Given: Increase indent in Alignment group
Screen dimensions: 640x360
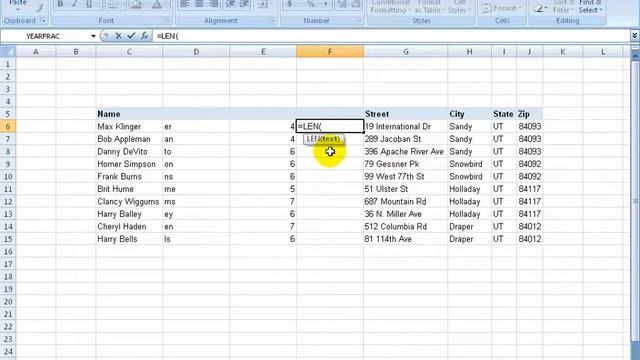Looking at the screenshot, I should point(244,4).
